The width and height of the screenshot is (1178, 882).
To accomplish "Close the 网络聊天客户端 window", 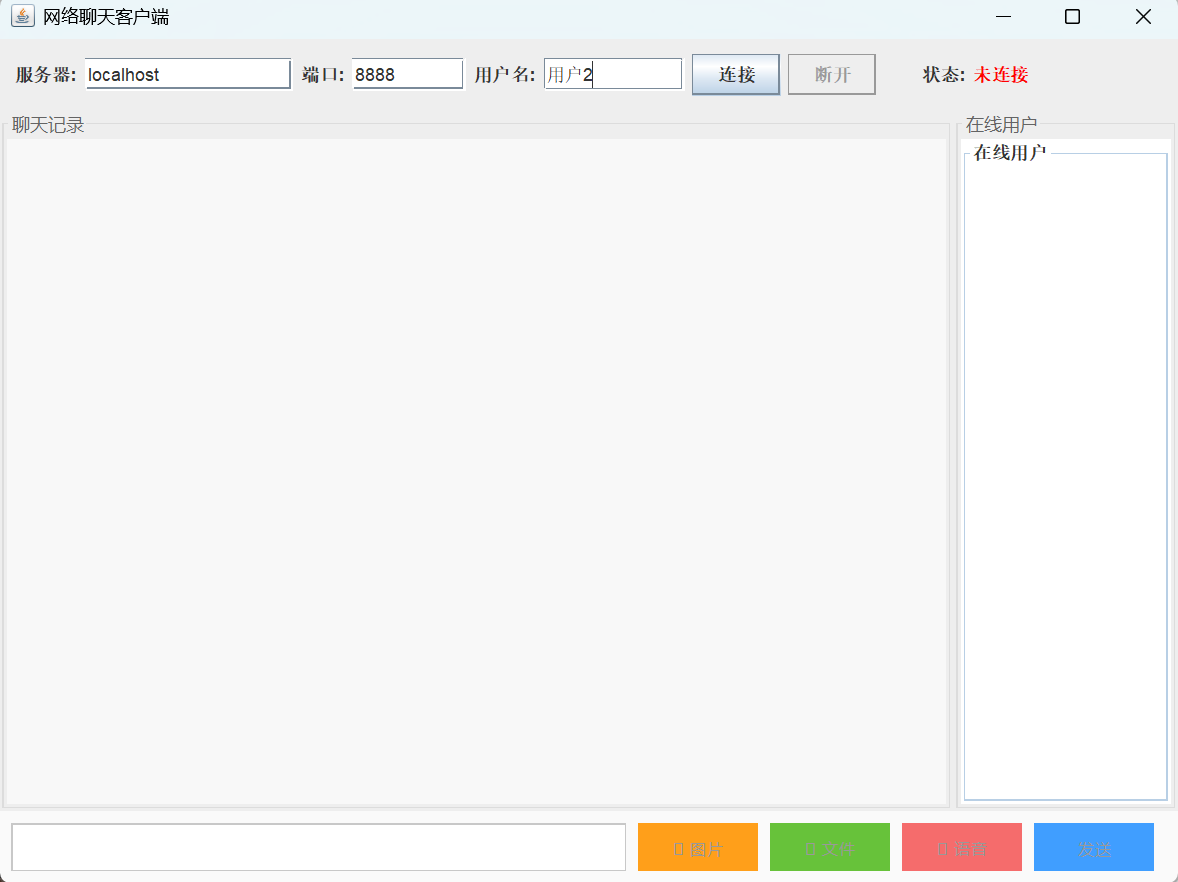I will point(1143,17).
